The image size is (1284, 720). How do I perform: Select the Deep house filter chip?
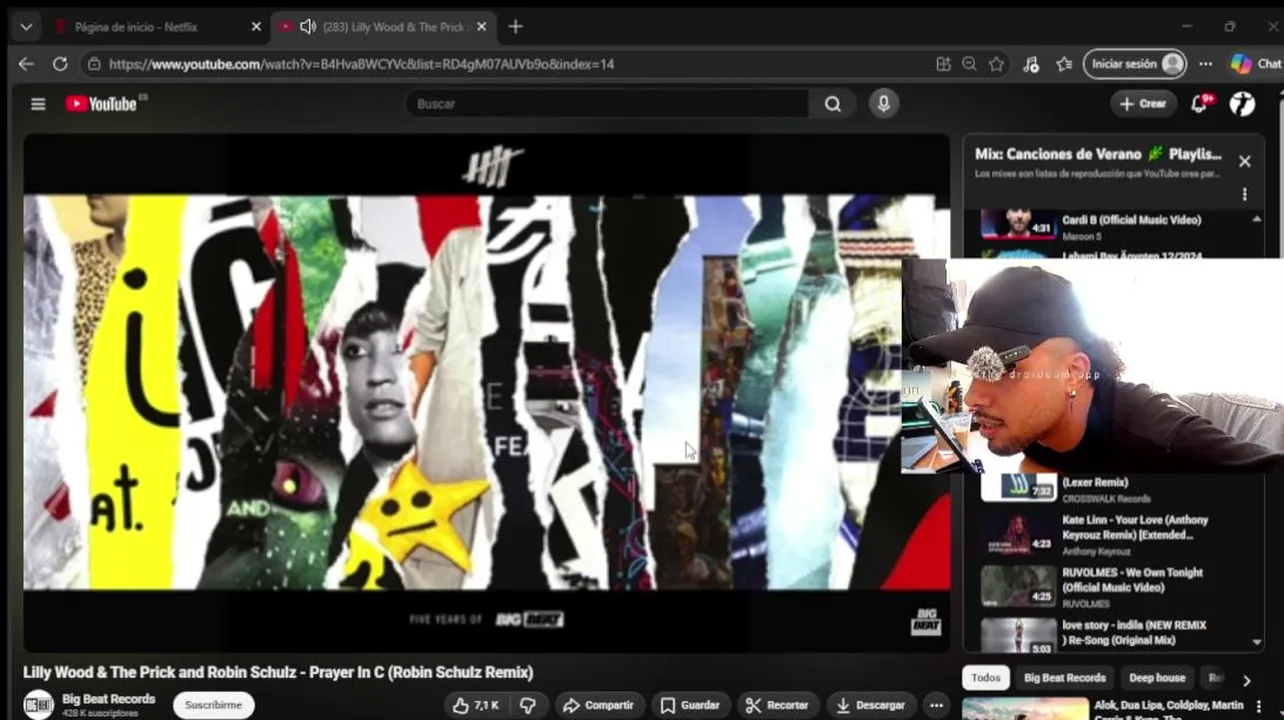(x=1157, y=678)
